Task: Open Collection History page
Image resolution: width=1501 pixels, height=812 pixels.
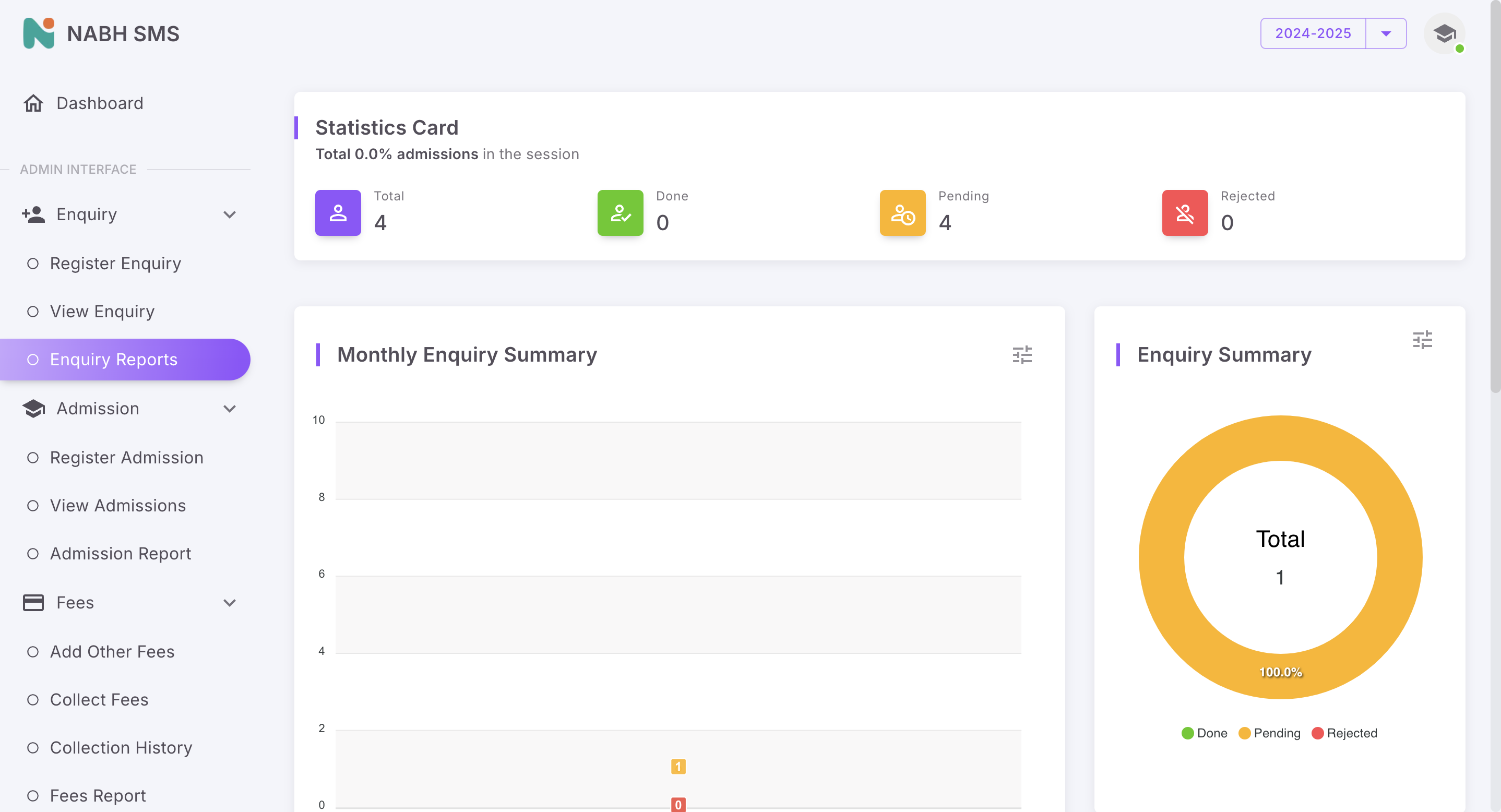Action: pyautogui.click(x=125, y=747)
